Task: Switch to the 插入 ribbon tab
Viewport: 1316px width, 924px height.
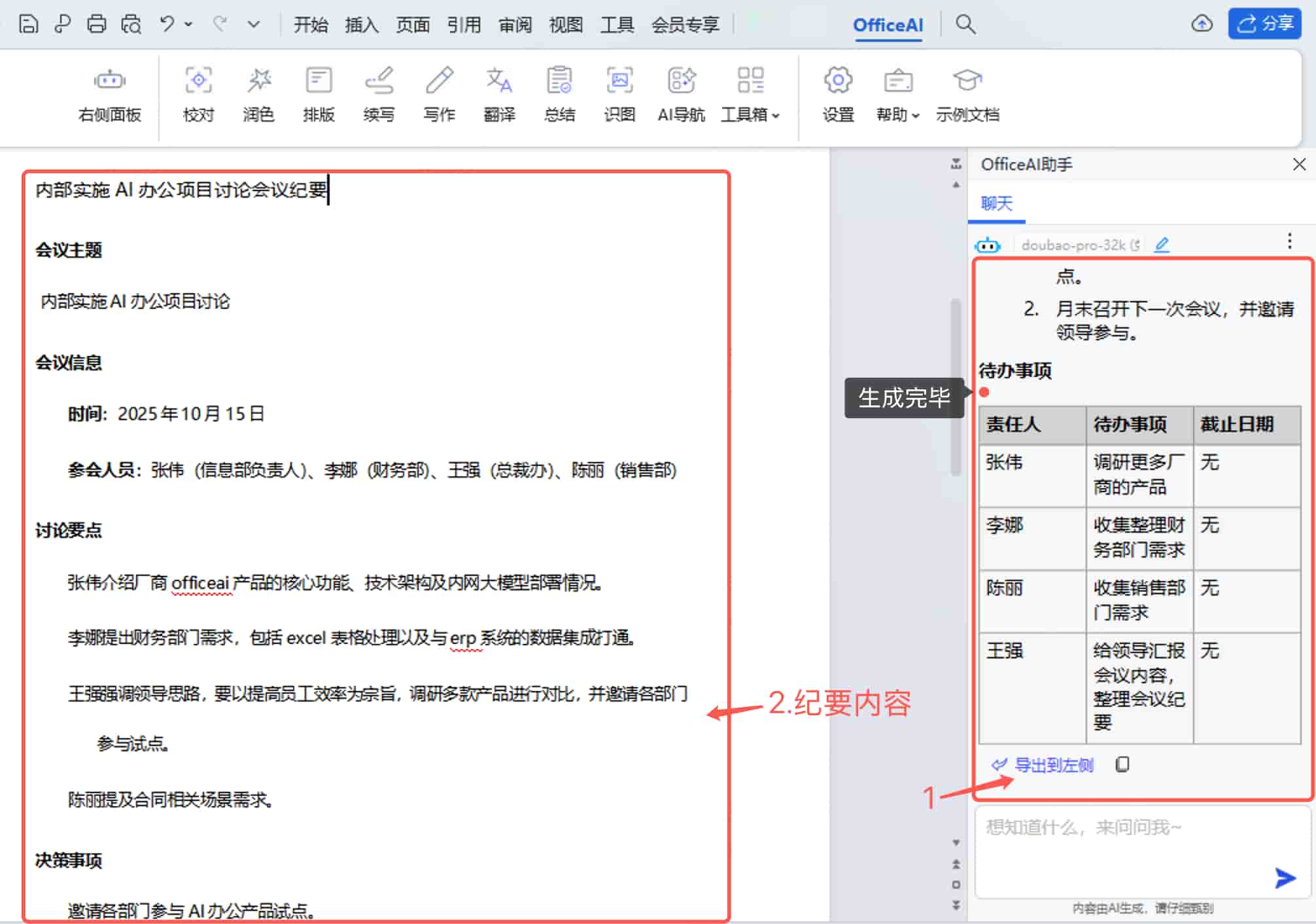Action: pos(362,24)
